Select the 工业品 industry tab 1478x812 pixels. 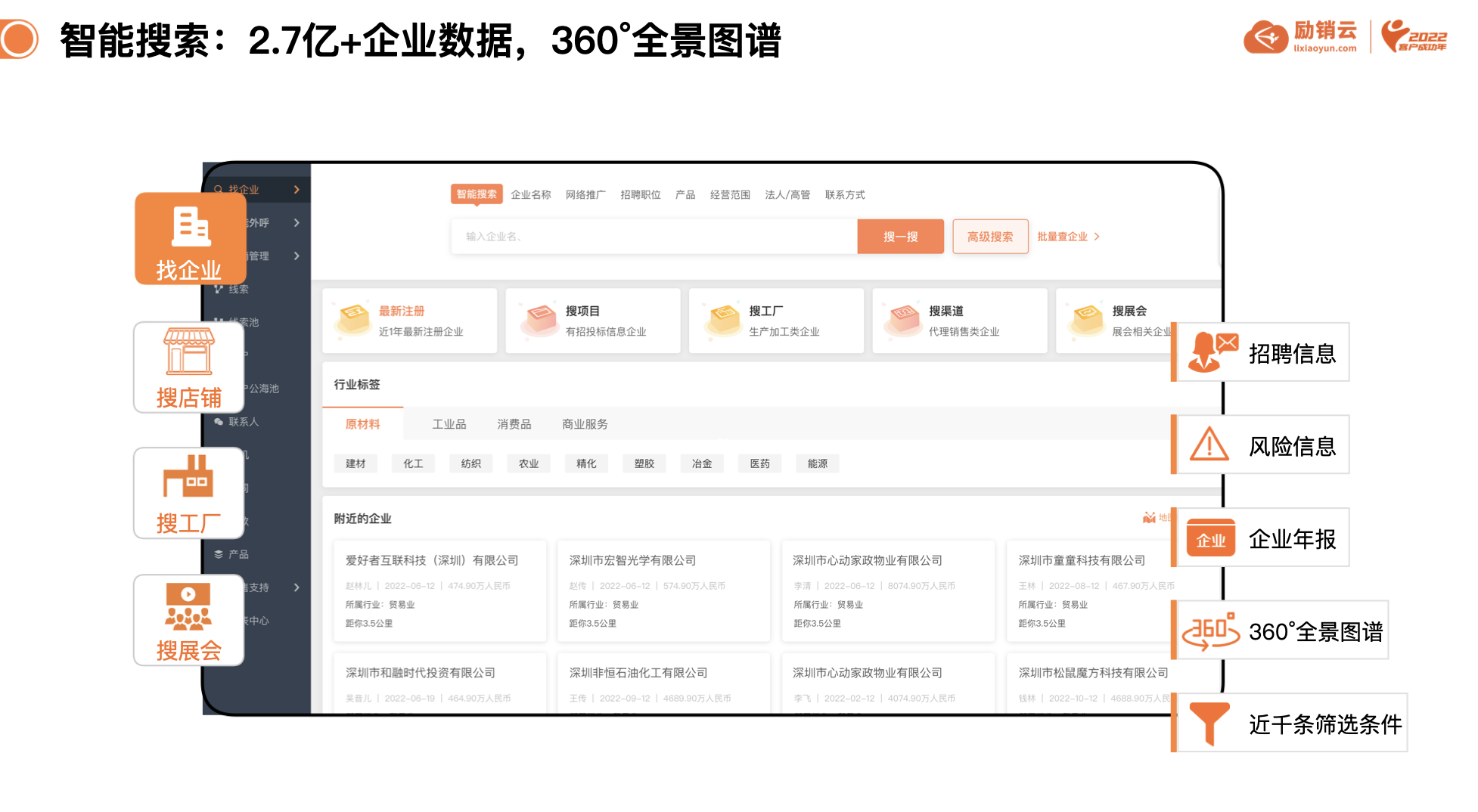[x=449, y=424]
